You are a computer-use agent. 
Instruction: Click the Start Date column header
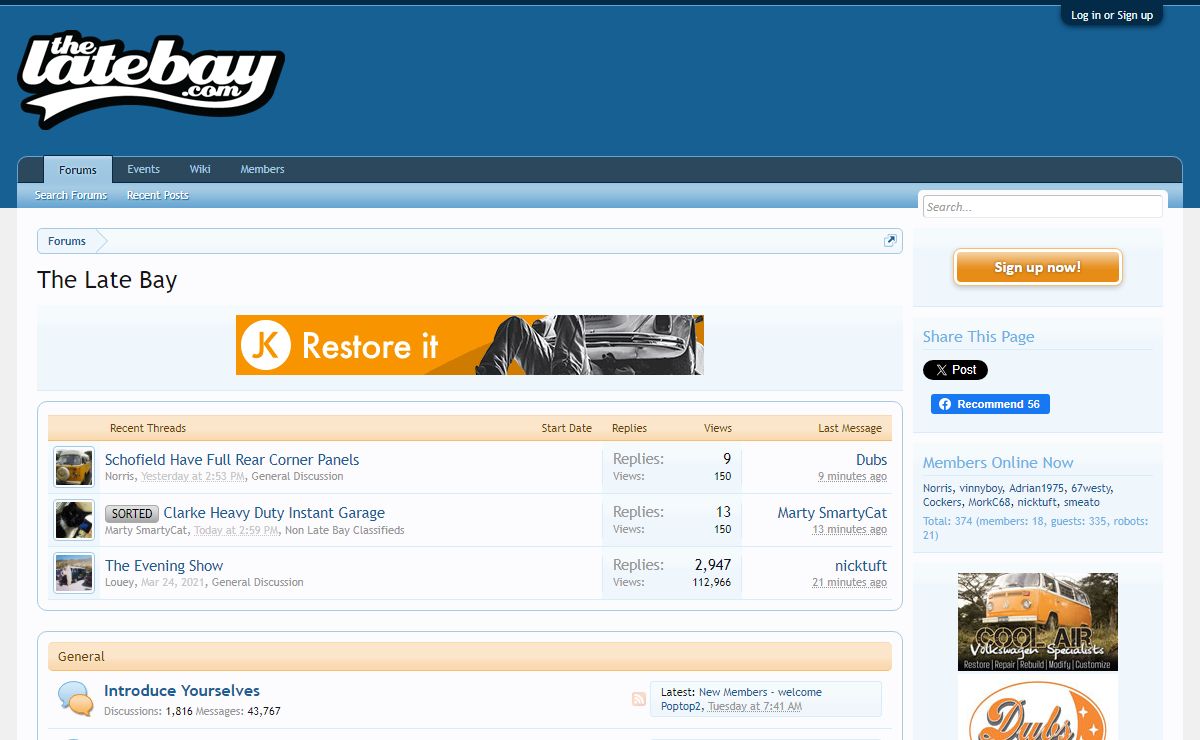[x=567, y=428]
